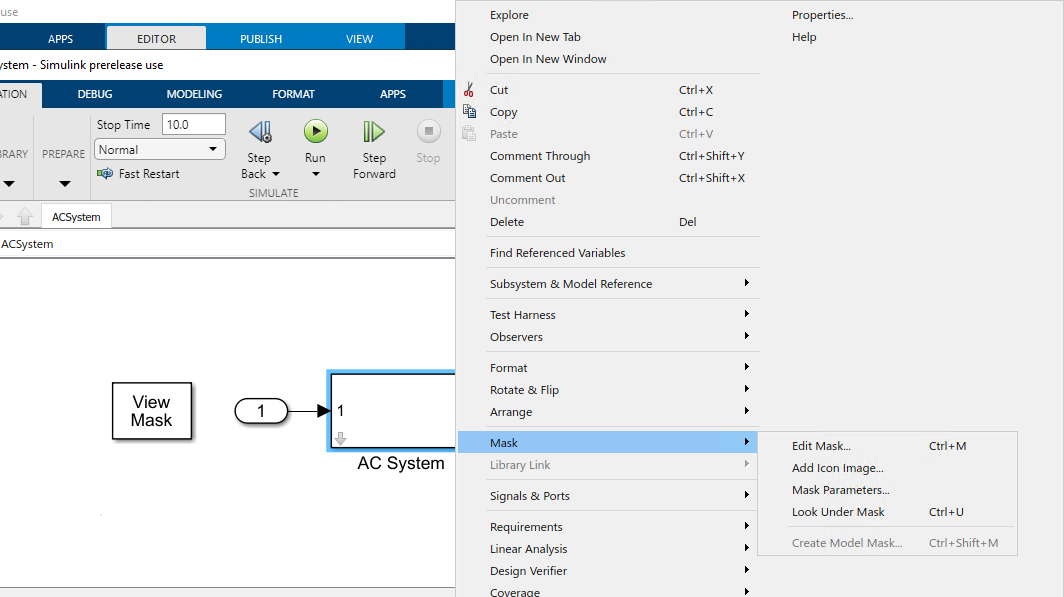This screenshot has height=597, width=1064.
Task: Open the Normal simulation mode dropdown
Action: click(160, 150)
